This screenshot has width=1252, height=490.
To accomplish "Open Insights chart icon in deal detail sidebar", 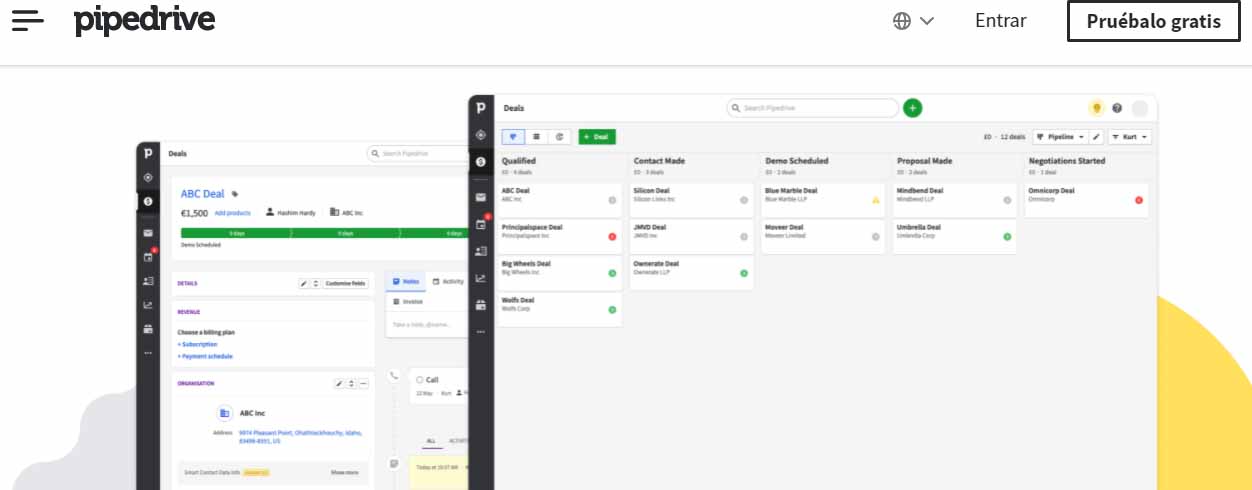I will [148, 305].
